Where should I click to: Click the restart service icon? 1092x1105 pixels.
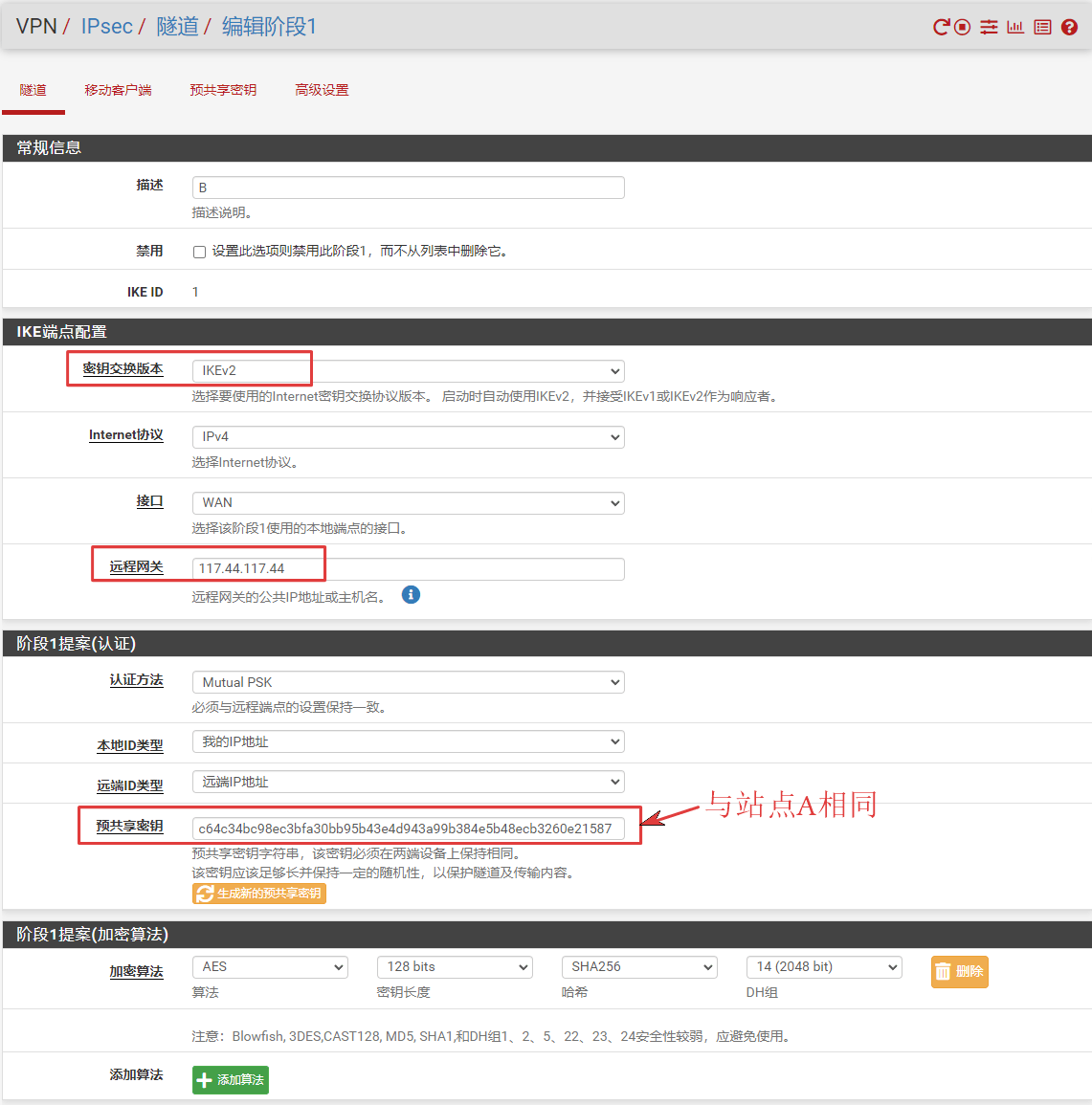pyautogui.click(x=942, y=27)
